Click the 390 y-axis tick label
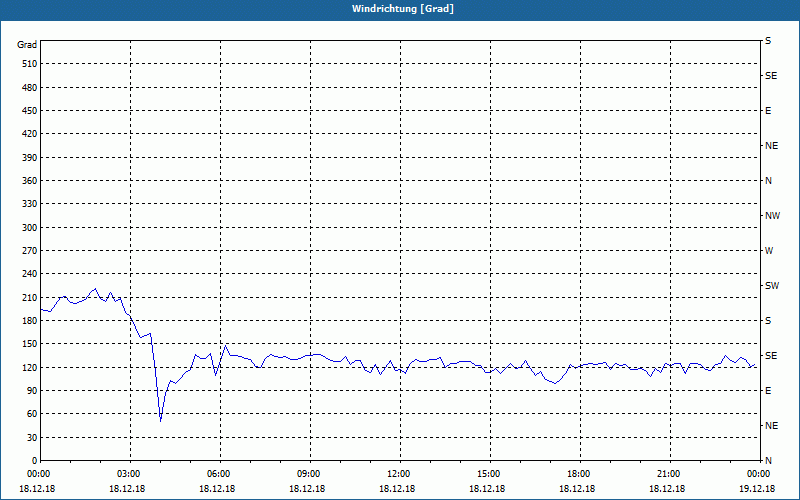The width and height of the screenshot is (800, 500). coord(30,157)
